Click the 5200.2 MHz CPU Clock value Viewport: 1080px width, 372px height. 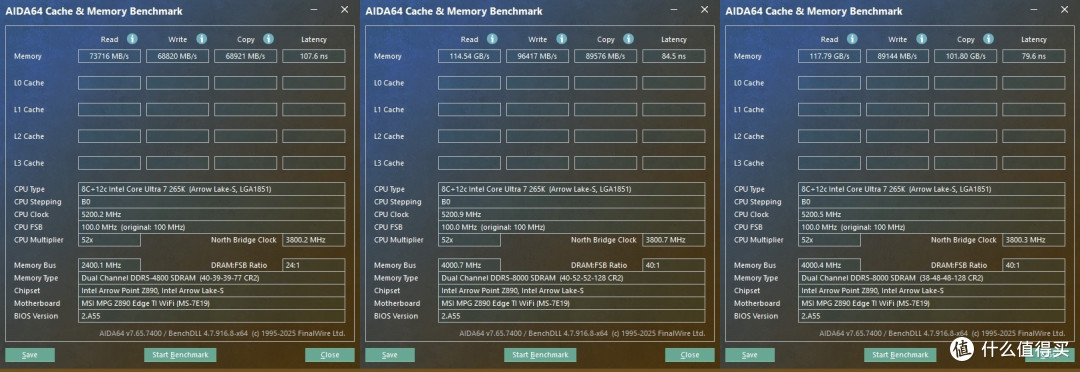click(x=211, y=214)
